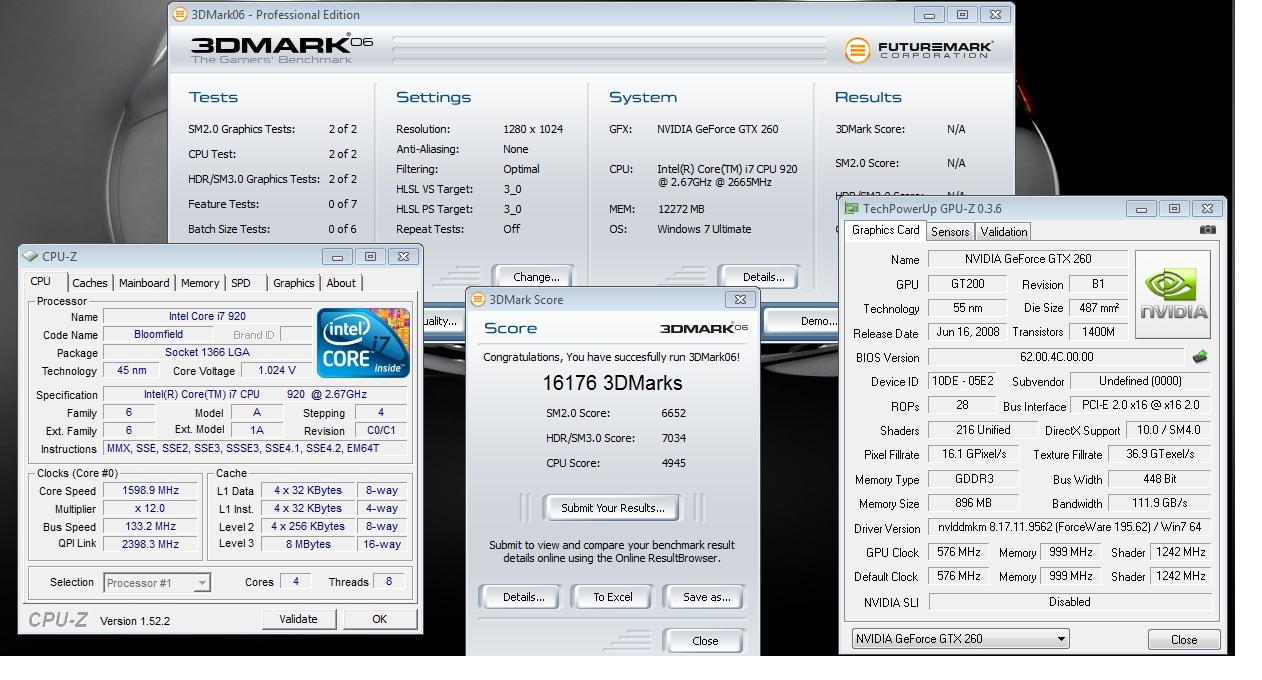Click the NVIDIA logo in GPU-Z
1262x680 pixels.
1173,295
